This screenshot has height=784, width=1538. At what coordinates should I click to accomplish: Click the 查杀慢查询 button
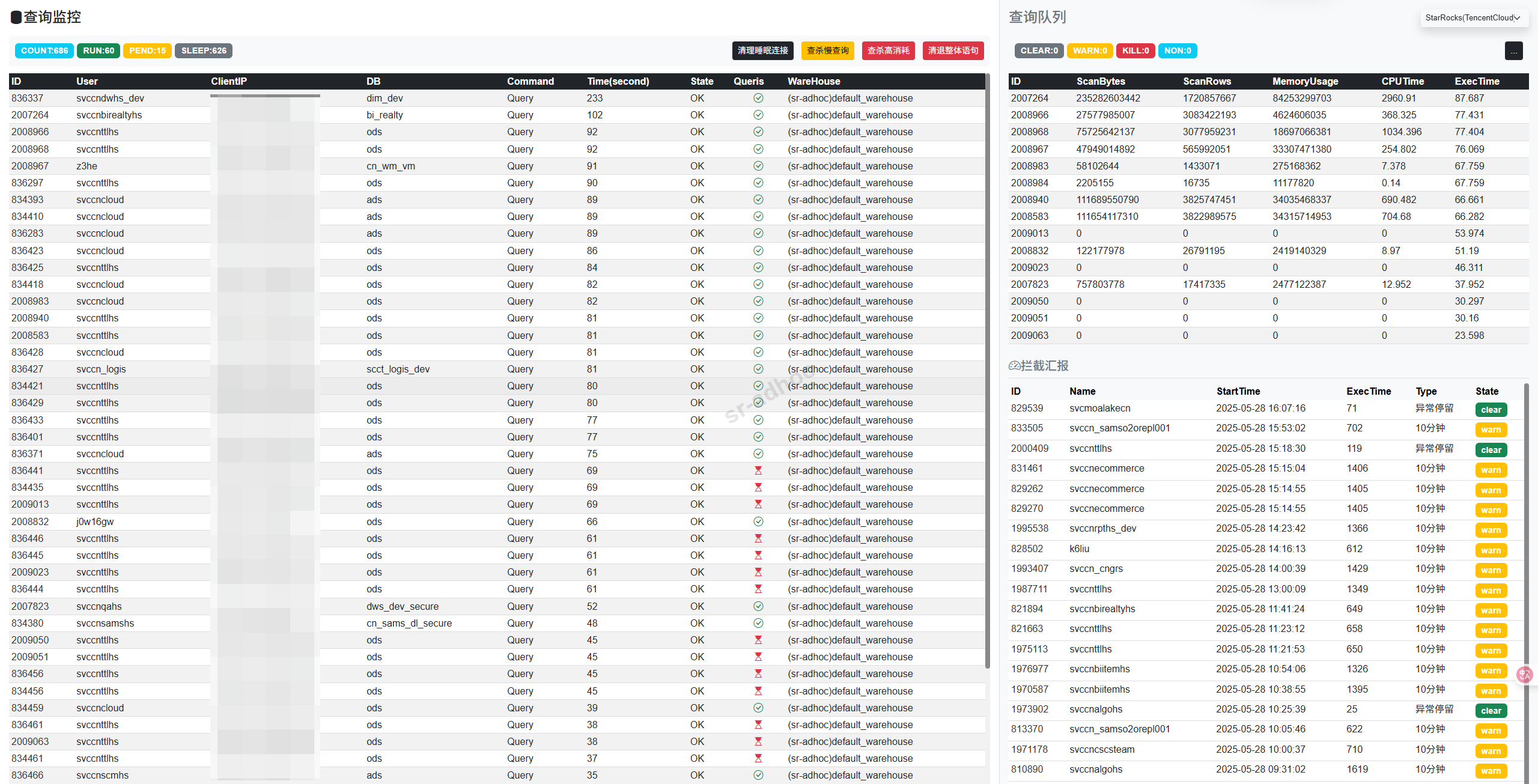827,50
